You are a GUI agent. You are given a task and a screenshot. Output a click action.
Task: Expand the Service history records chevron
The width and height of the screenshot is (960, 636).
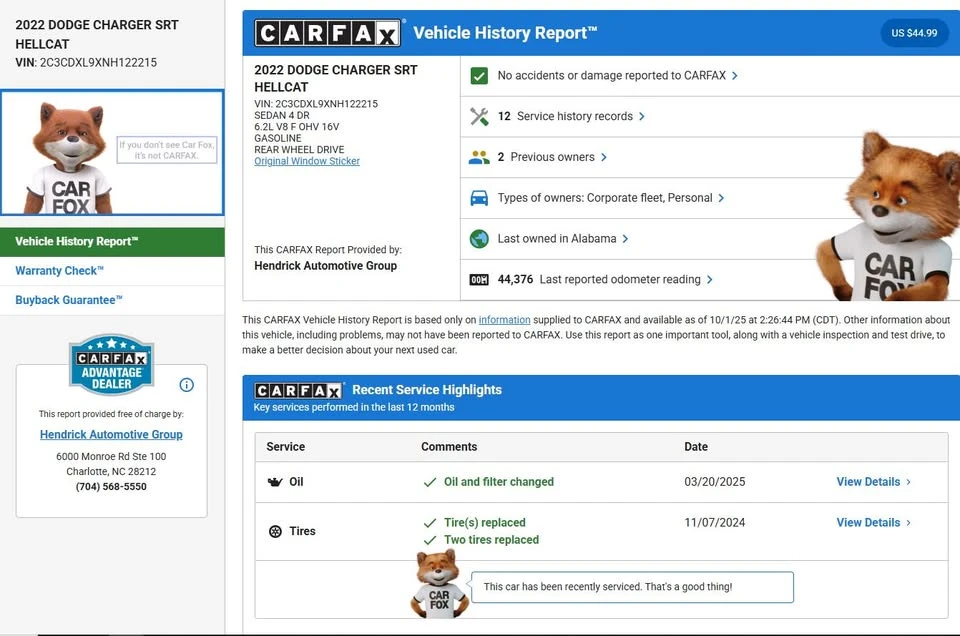[x=642, y=116]
